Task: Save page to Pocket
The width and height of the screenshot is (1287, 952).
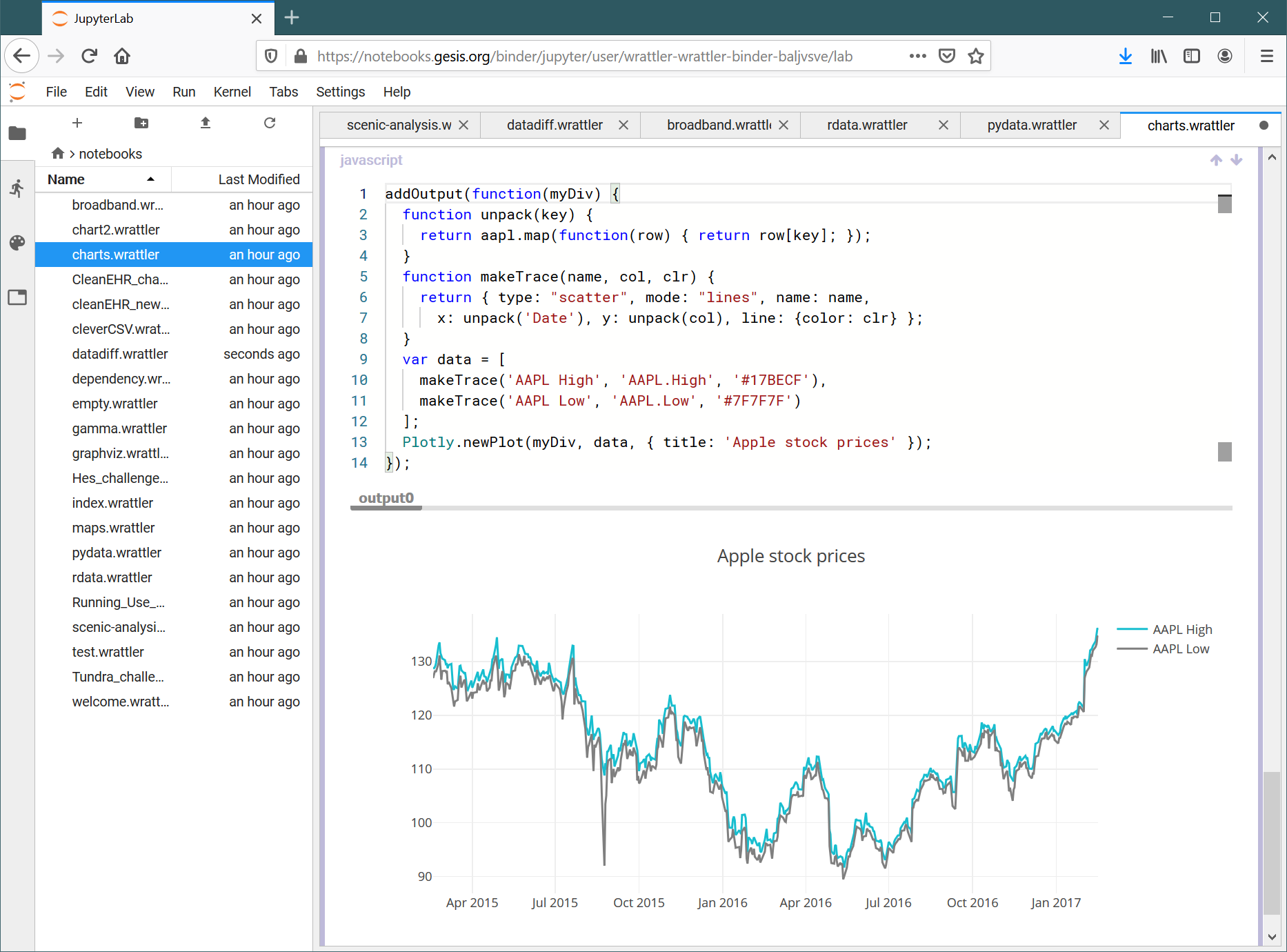Action: (x=947, y=56)
